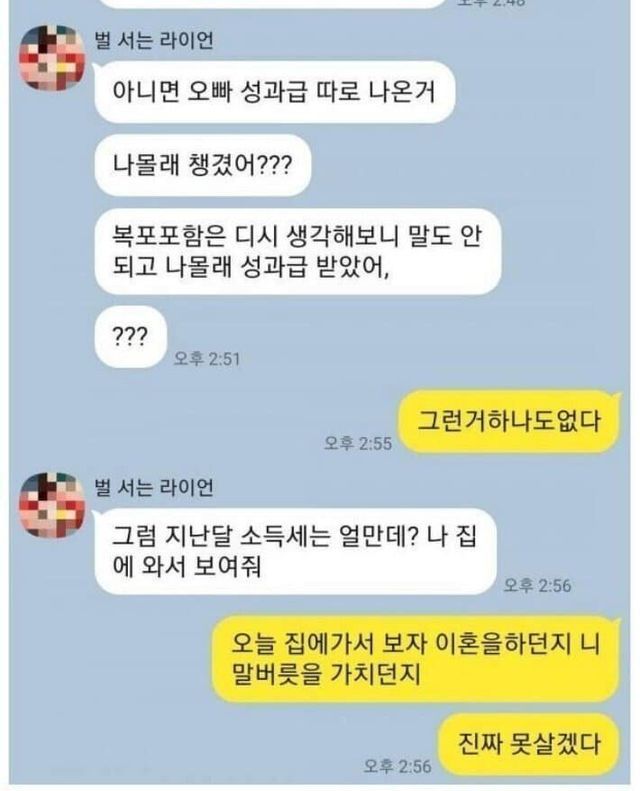The height and width of the screenshot is (791, 640).
Task: Tap the 오후 2:56 timestamp beside white bubble
Action: (538, 585)
